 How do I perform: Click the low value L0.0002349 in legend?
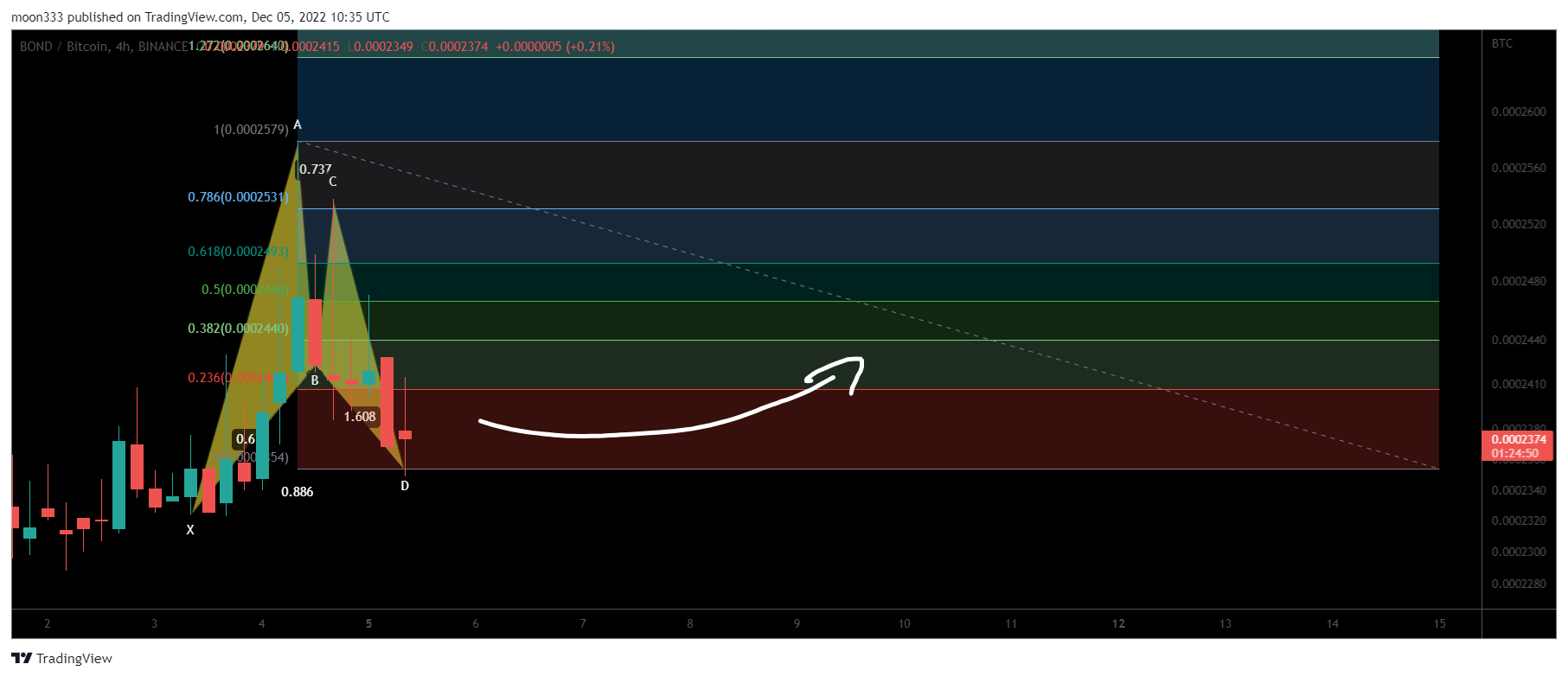(381, 47)
